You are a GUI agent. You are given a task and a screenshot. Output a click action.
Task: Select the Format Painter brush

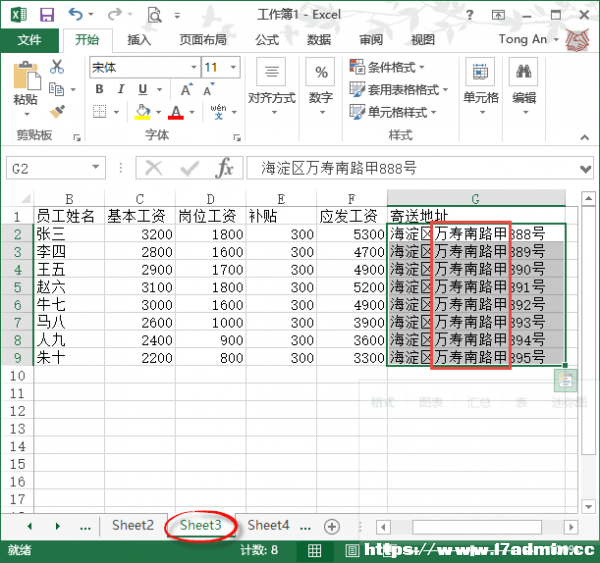tap(57, 111)
